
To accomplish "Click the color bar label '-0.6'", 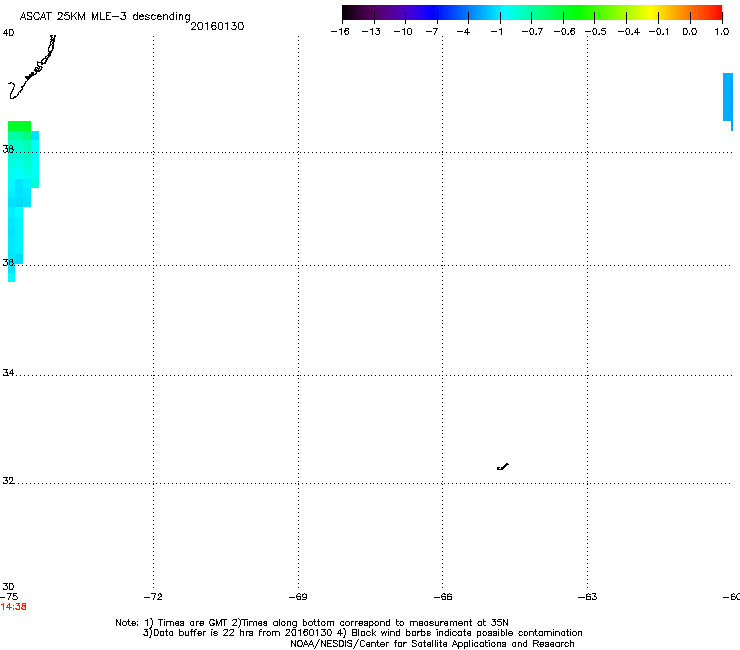I will [x=564, y=32].
